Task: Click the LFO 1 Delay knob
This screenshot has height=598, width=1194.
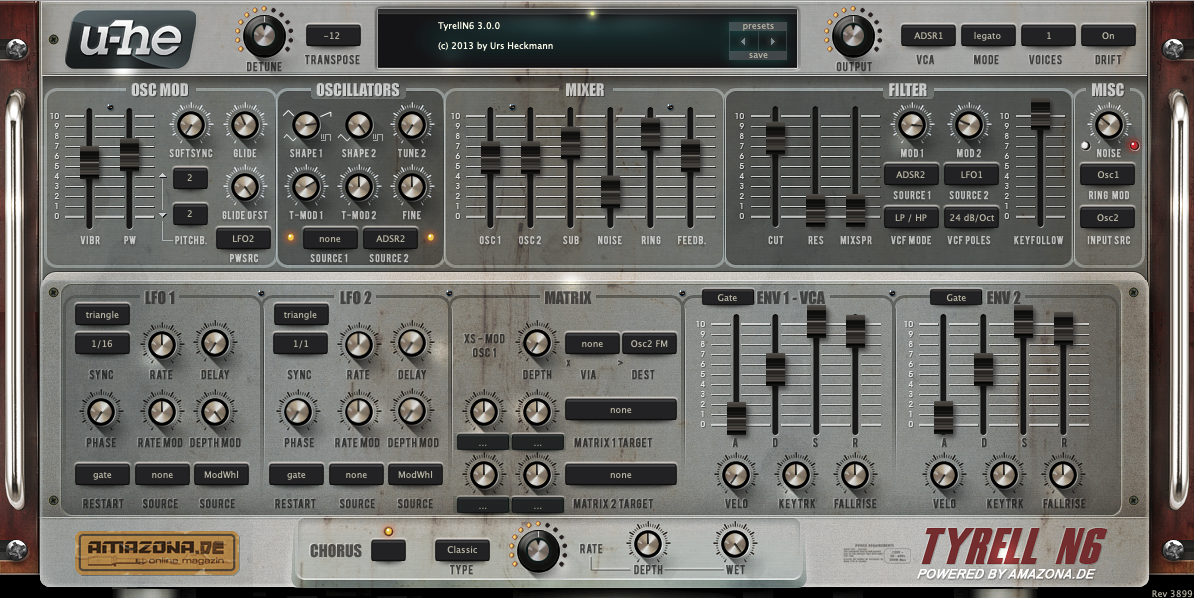Action: coord(215,345)
